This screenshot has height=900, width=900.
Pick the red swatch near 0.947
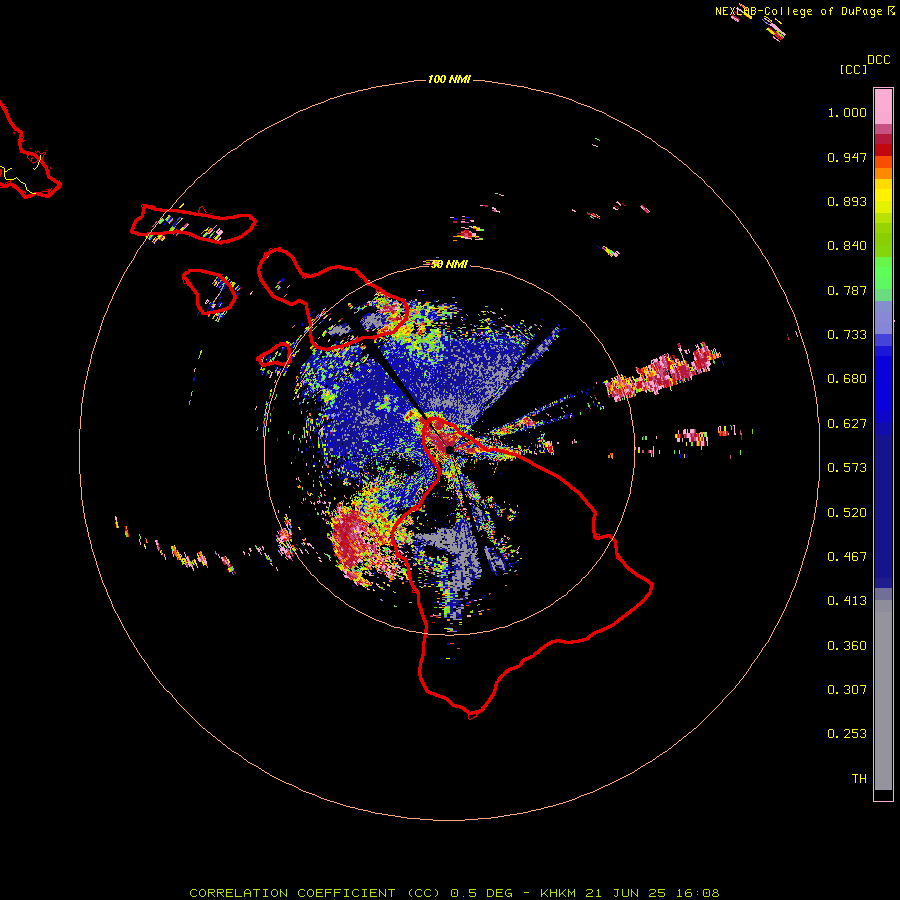pos(883,149)
